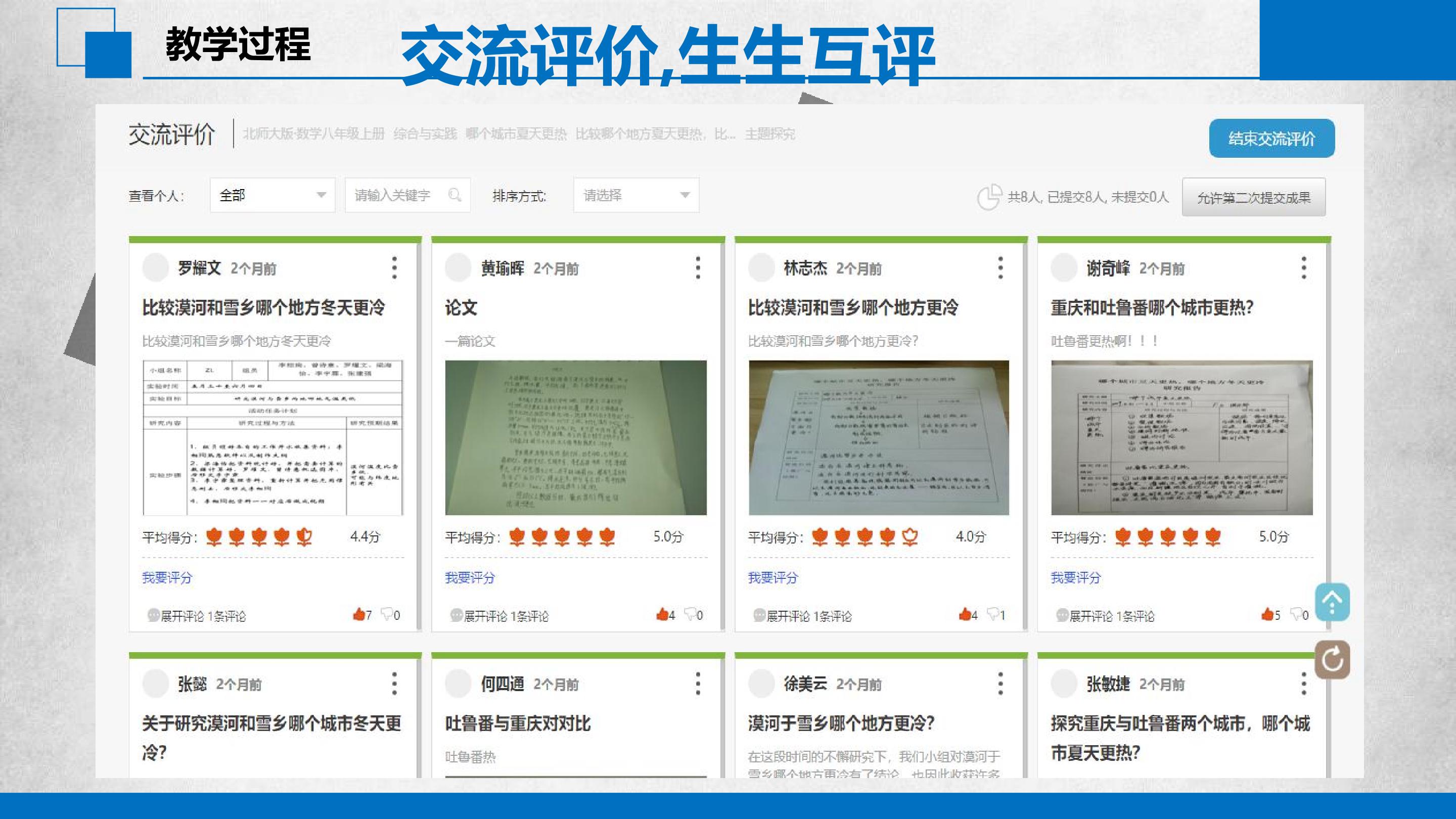Click the thumbs-down icon on 林志杰's post
This screenshot has height=819, width=1456.
click(x=992, y=614)
